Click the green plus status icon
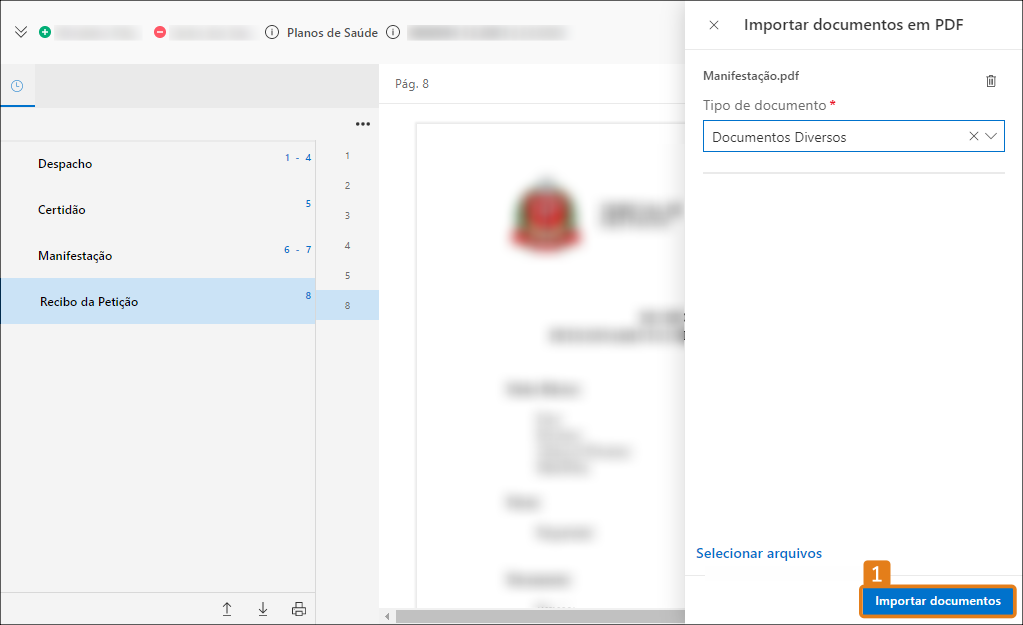The image size is (1023, 625). [x=44, y=31]
